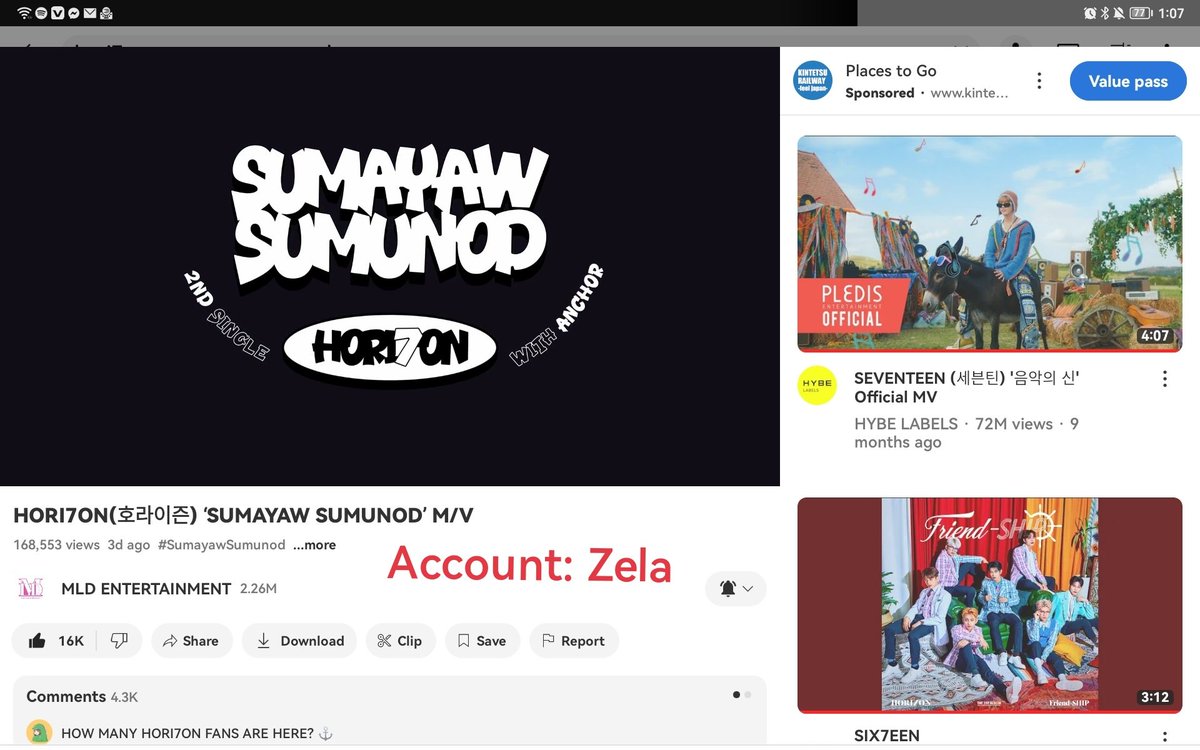The height and width of the screenshot is (750, 1200).
Task: Open the #SumayawSumunod hashtag
Action: [221, 545]
